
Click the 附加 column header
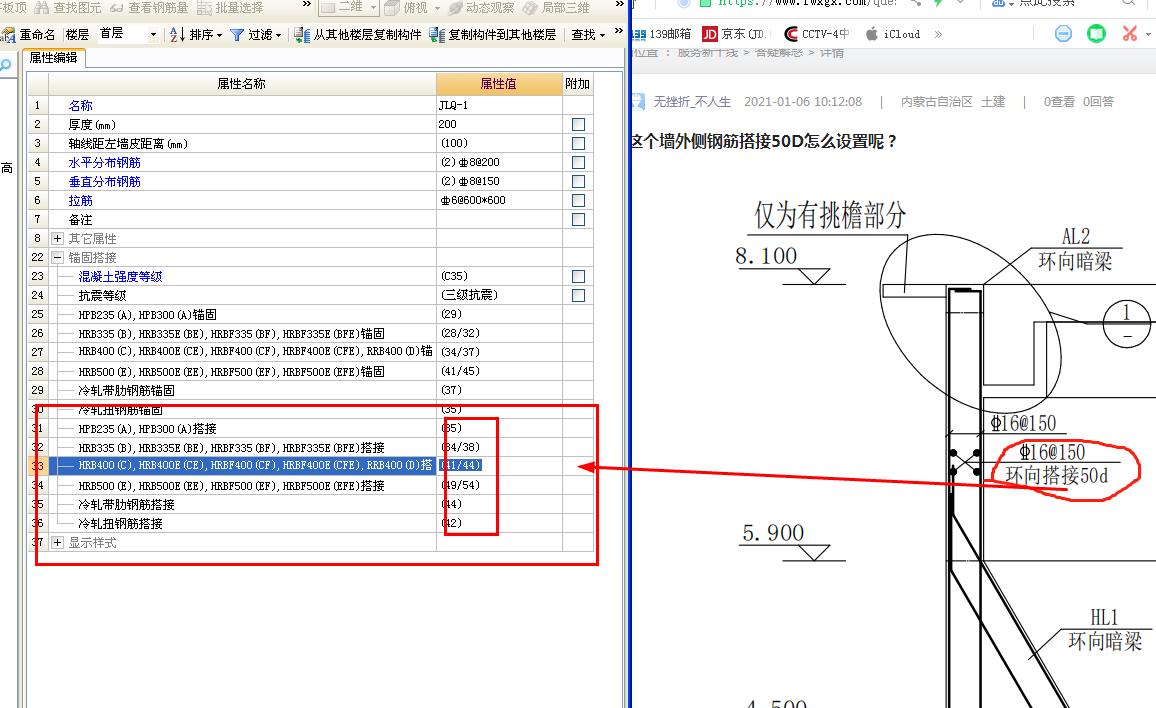pos(577,84)
